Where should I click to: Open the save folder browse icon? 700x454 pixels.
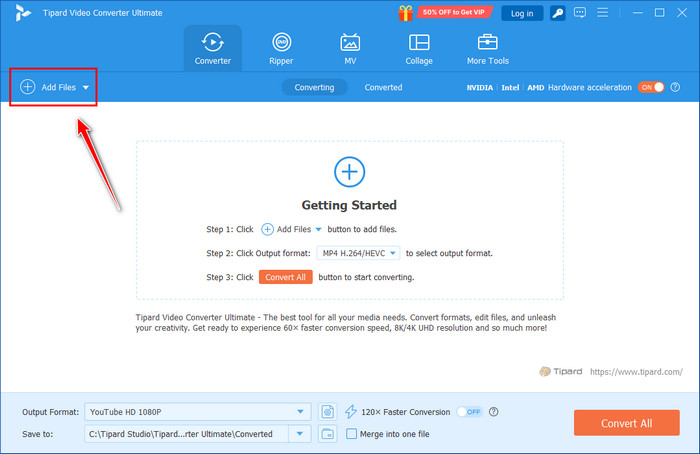click(327, 433)
